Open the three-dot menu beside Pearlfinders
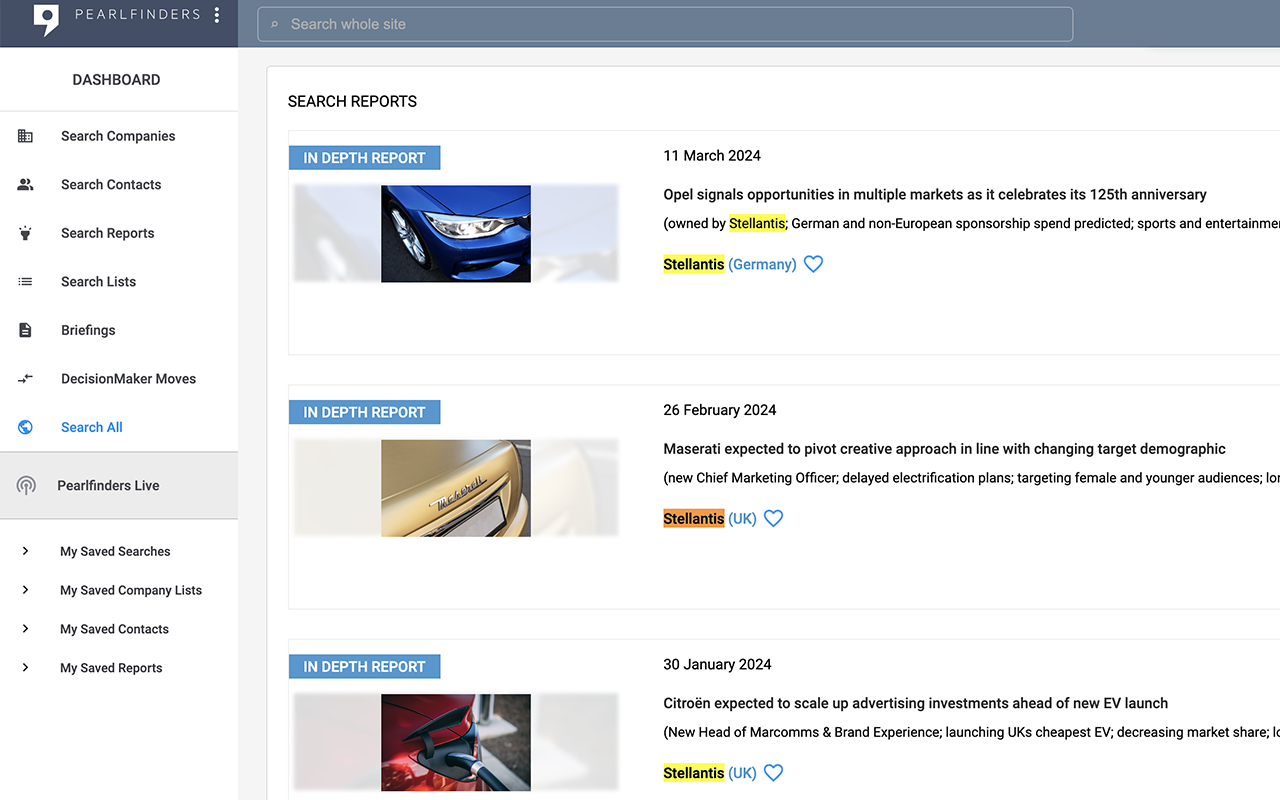The width and height of the screenshot is (1280, 800). (x=217, y=15)
